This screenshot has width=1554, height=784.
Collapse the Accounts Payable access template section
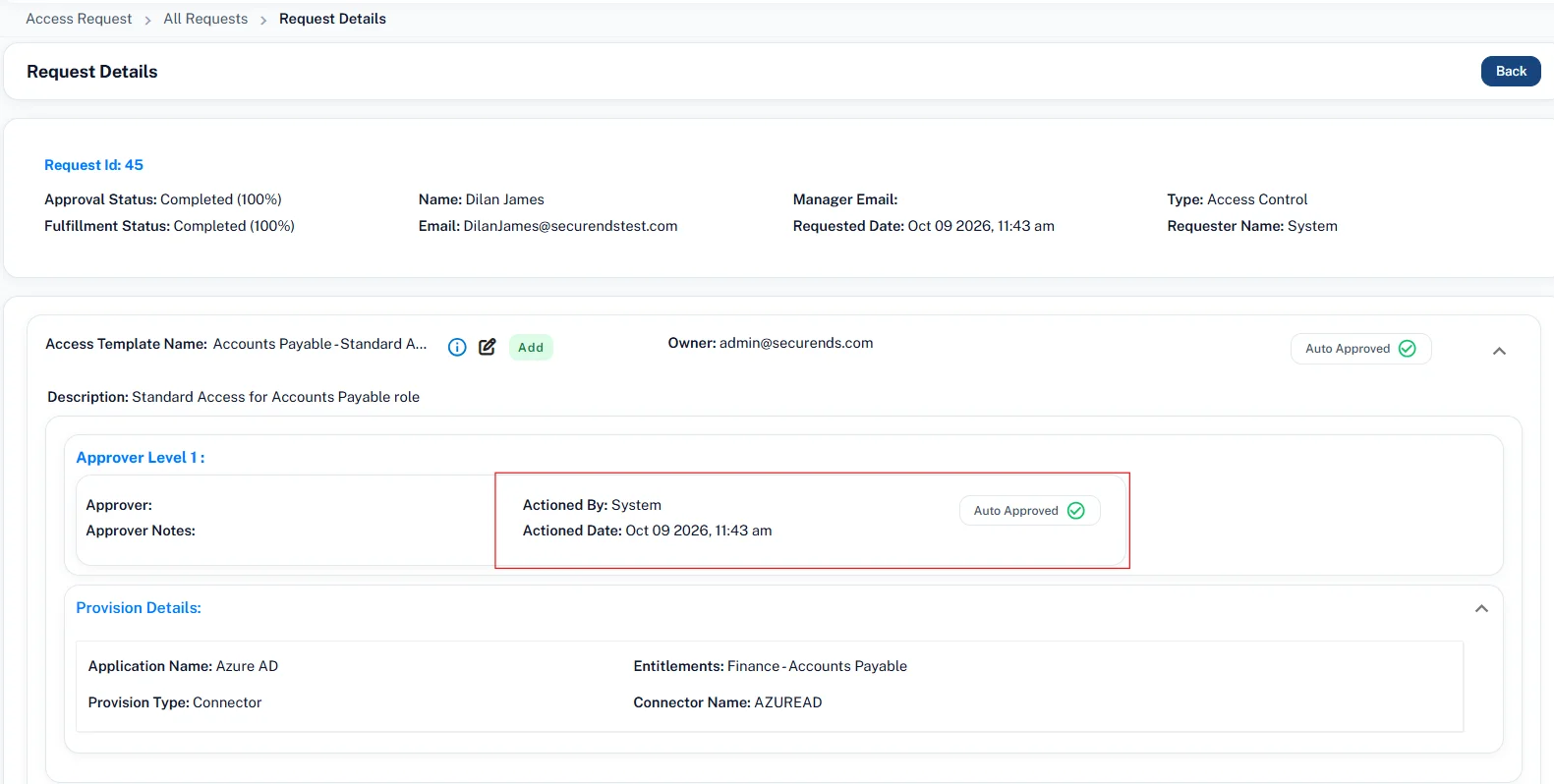(x=1499, y=351)
